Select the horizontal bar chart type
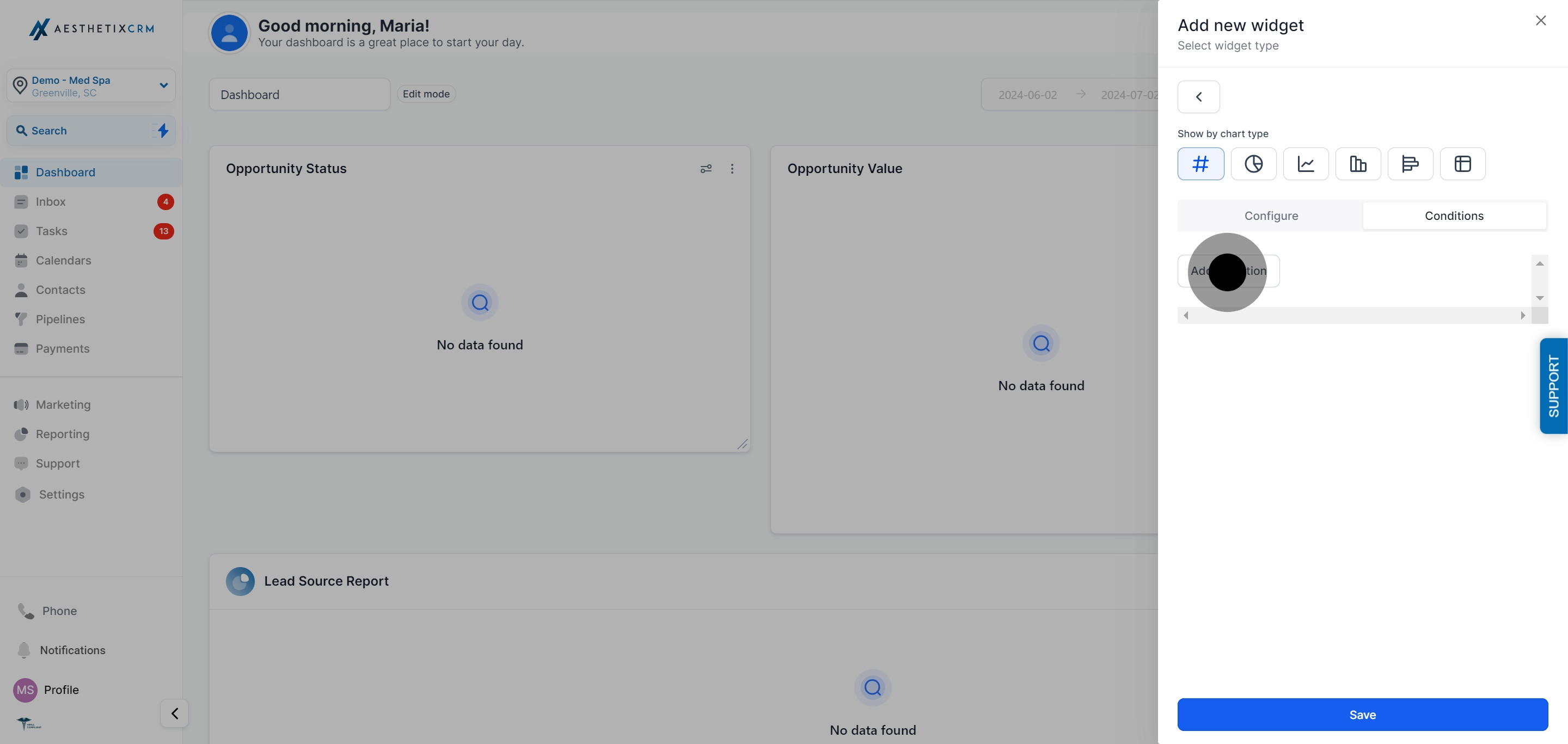1568x744 pixels. pyautogui.click(x=1410, y=164)
